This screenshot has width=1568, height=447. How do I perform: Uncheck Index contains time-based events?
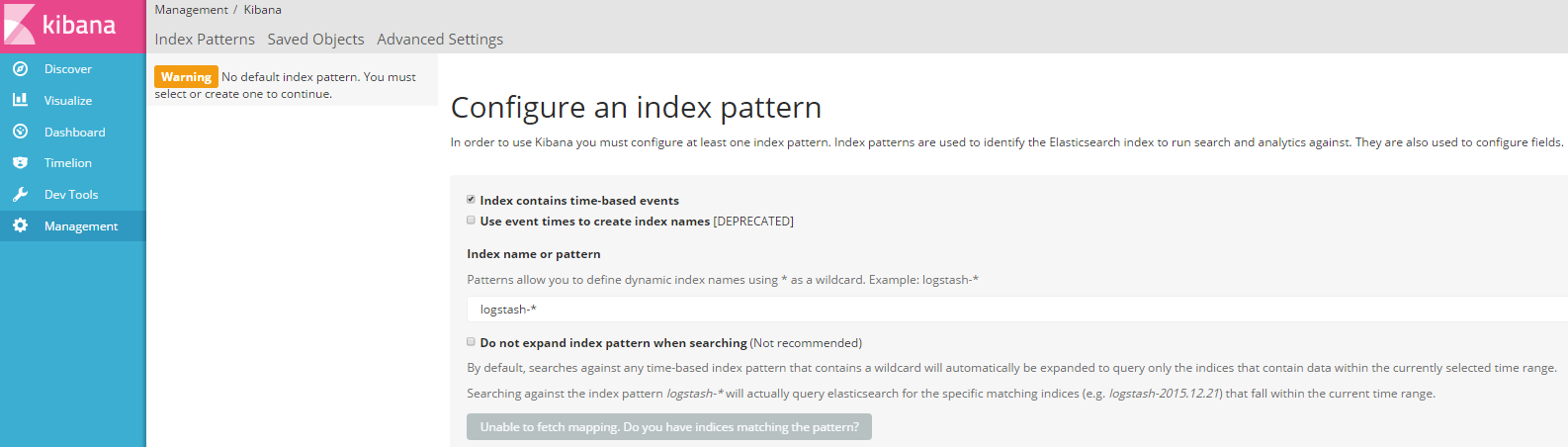472,200
